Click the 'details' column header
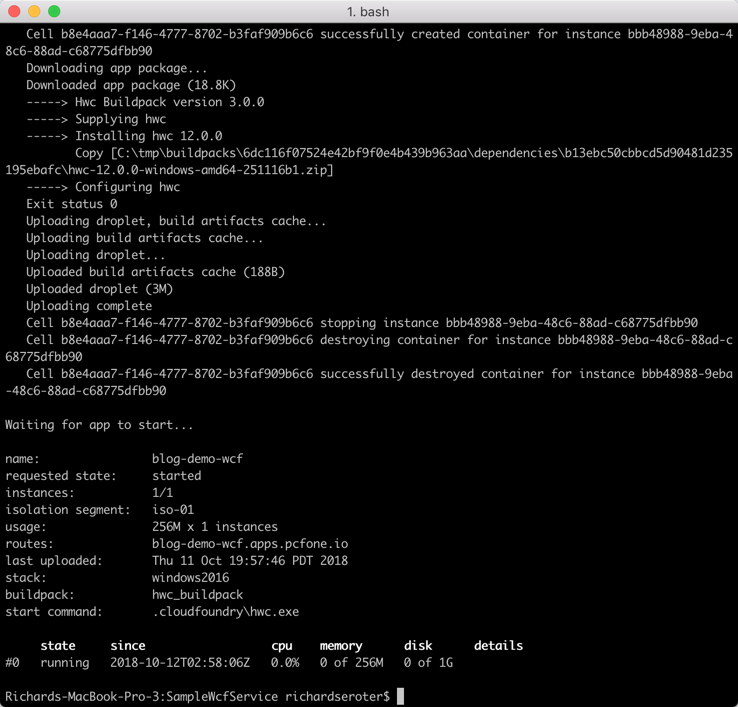 pyautogui.click(x=498, y=645)
